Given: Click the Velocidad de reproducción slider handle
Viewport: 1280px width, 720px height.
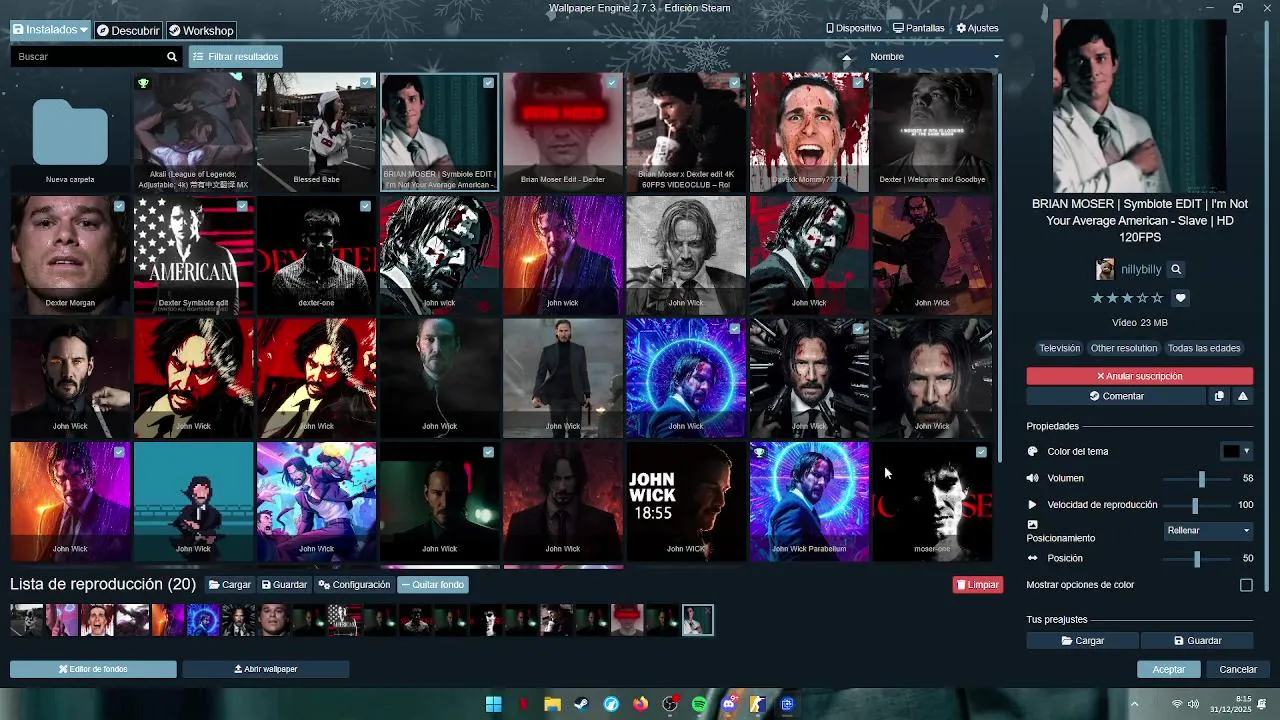Looking at the screenshot, I should [1194, 506].
